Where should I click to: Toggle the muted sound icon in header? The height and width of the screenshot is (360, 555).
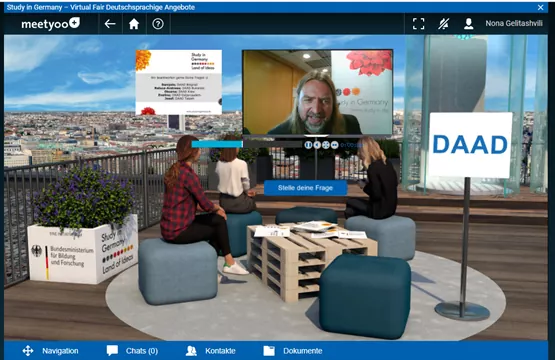tap(444, 24)
